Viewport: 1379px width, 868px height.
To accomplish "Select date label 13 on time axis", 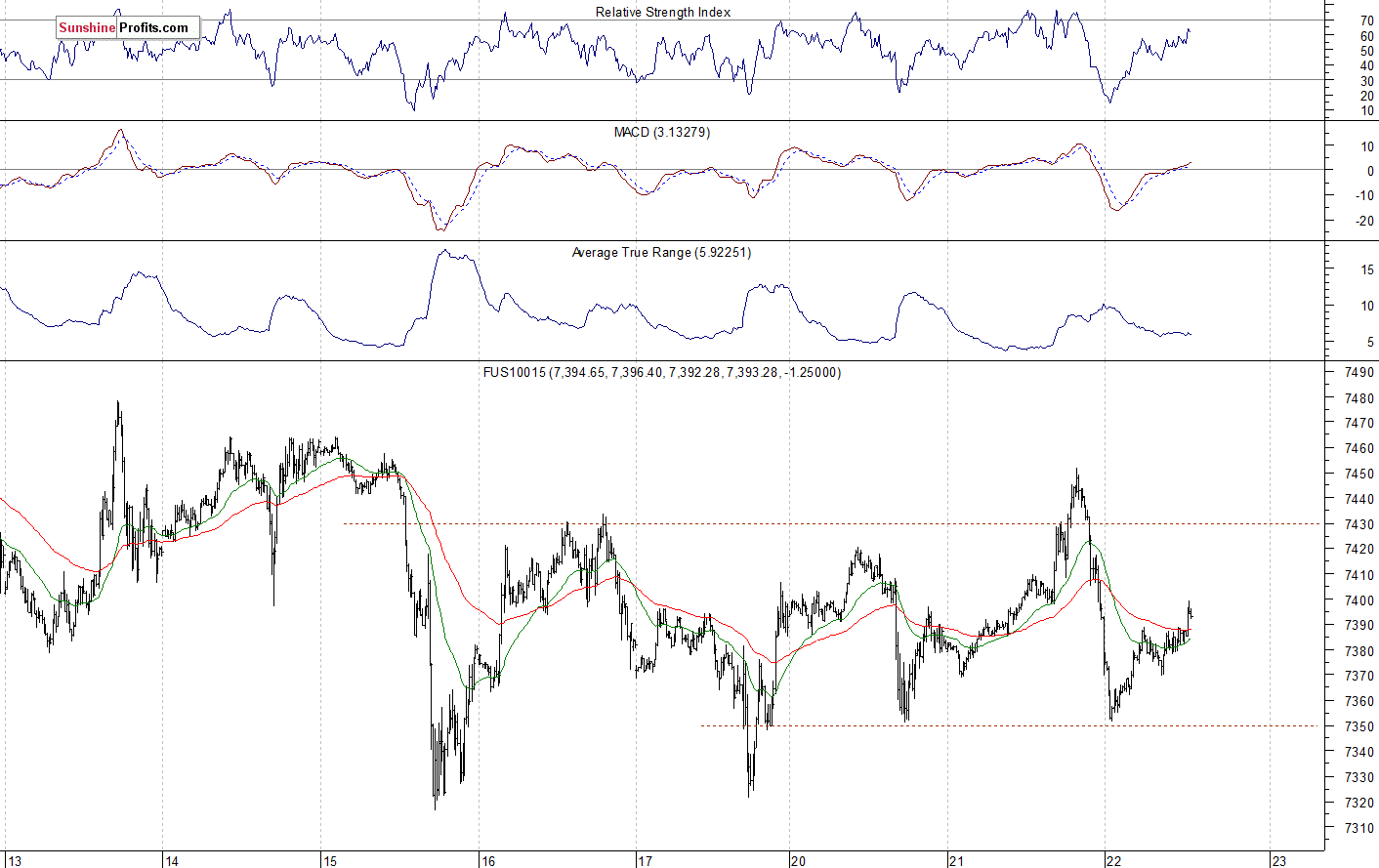I will point(14,861).
